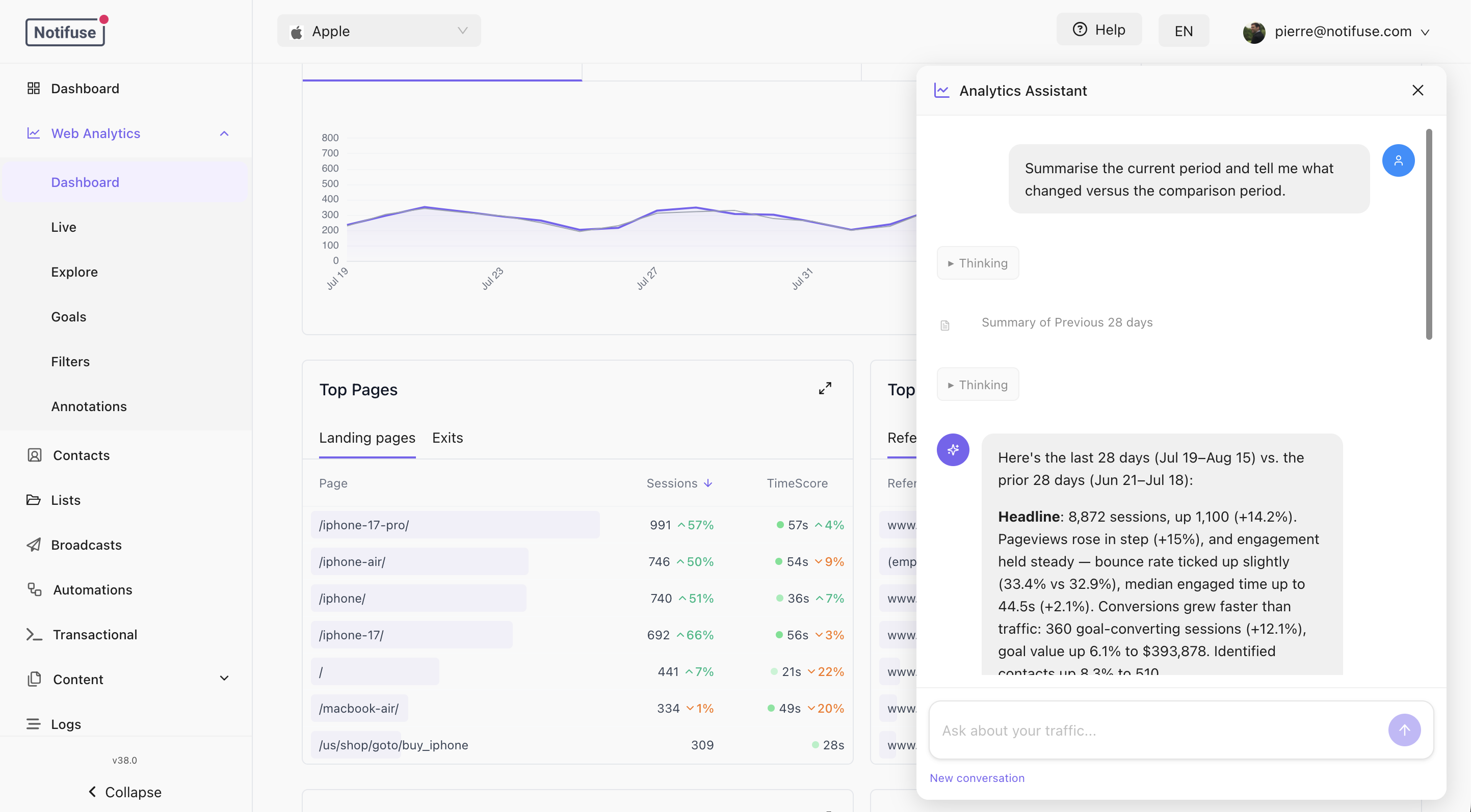1471x812 pixels.
Task: Click the /iphone/ page row
Action: pos(577,598)
